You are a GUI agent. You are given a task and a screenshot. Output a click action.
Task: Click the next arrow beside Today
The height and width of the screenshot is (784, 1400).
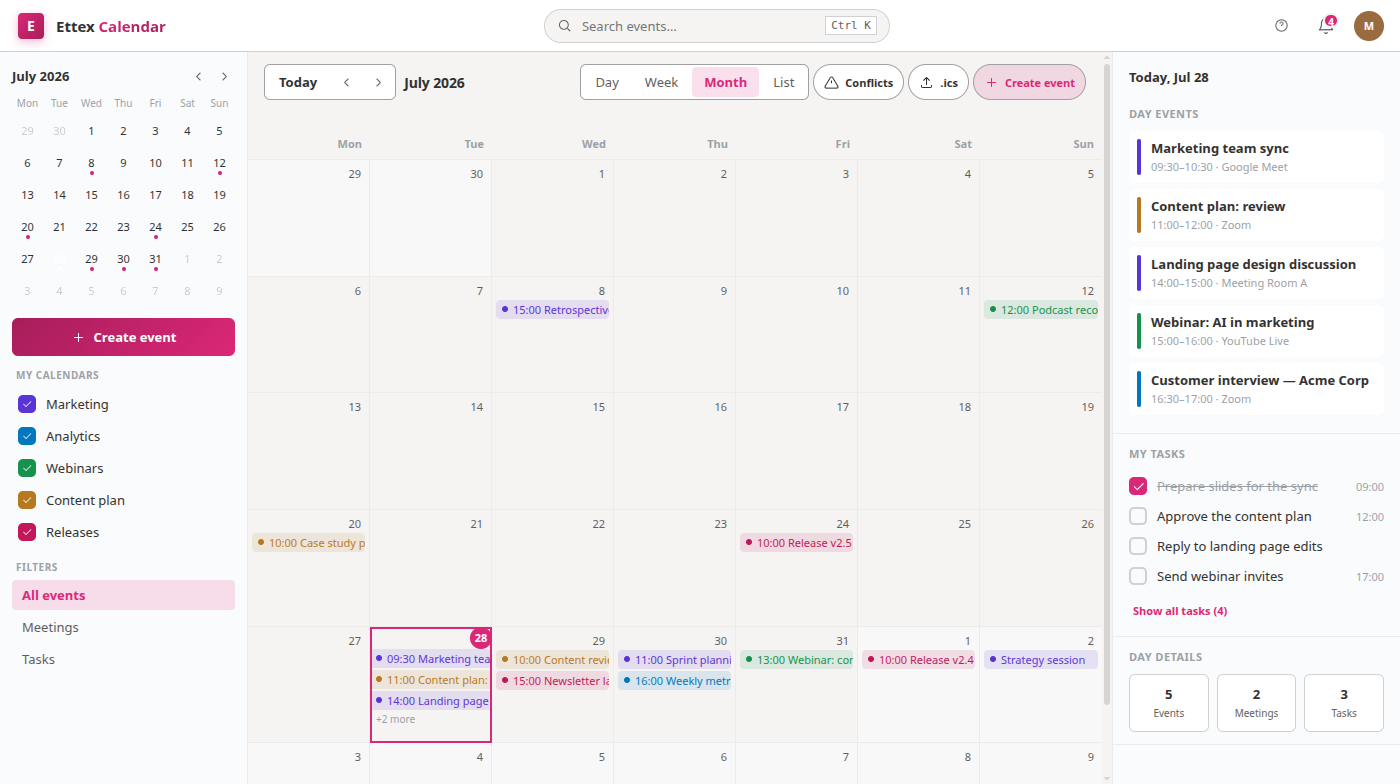[x=378, y=83]
